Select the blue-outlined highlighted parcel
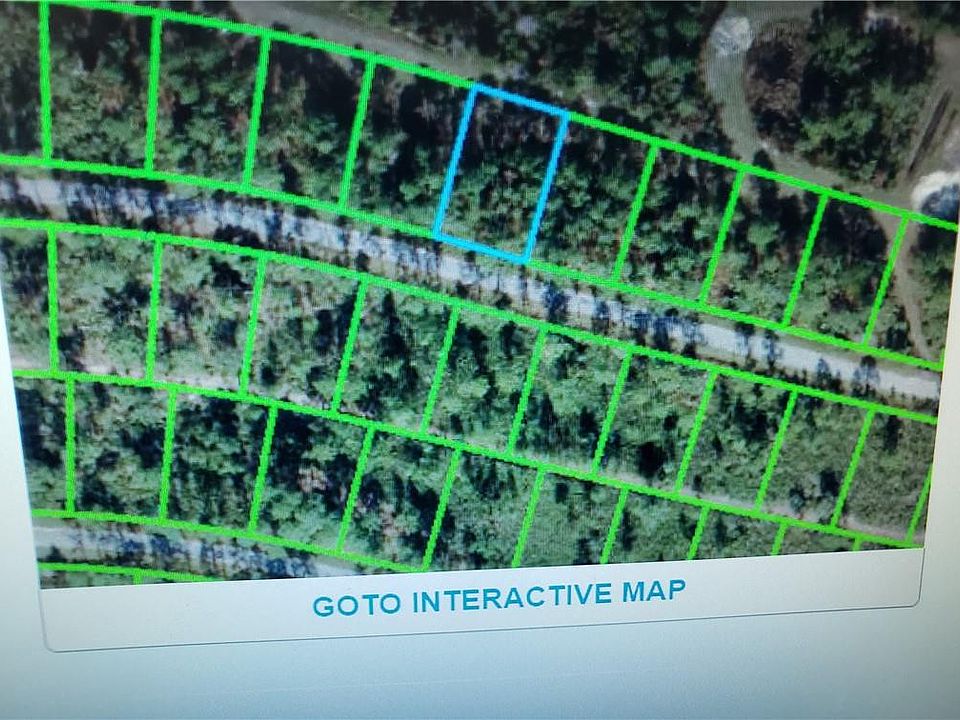Screen dimensions: 960x720 coord(500,175)
